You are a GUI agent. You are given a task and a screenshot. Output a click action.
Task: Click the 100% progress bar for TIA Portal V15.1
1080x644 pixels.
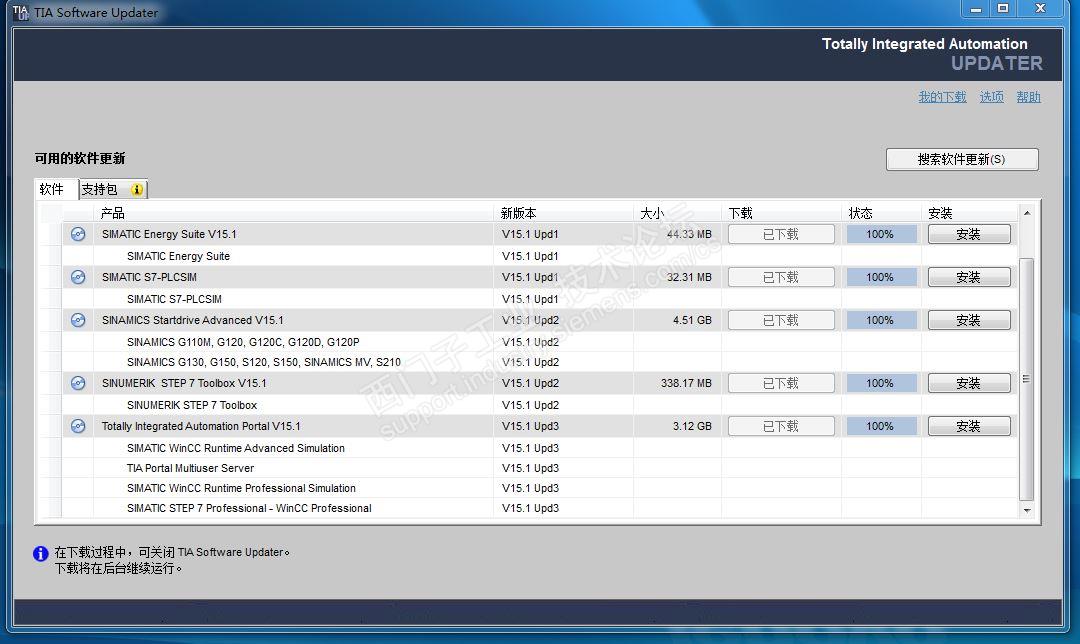tap(882, 426)
